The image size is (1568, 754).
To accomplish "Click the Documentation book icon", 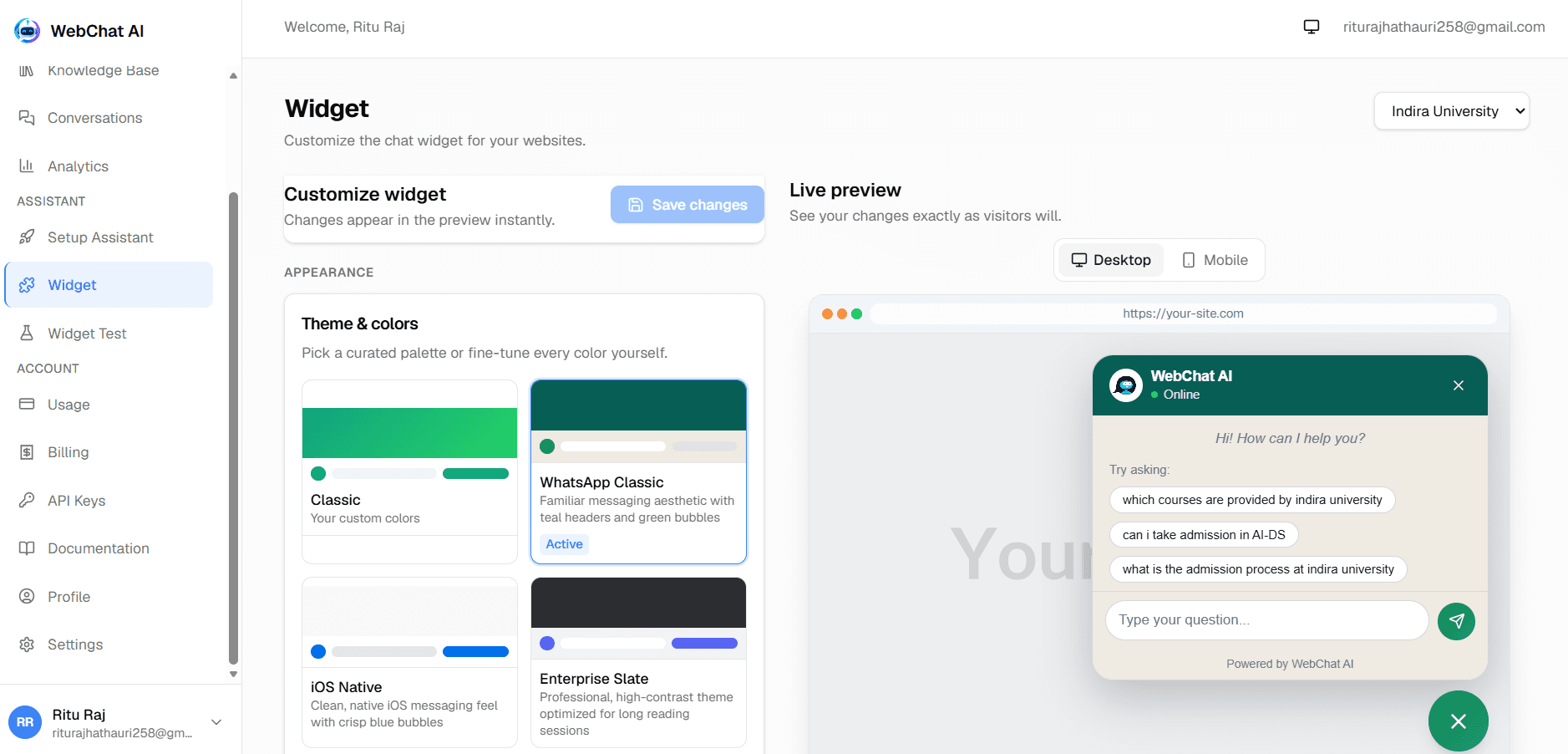I will [27, 548].
